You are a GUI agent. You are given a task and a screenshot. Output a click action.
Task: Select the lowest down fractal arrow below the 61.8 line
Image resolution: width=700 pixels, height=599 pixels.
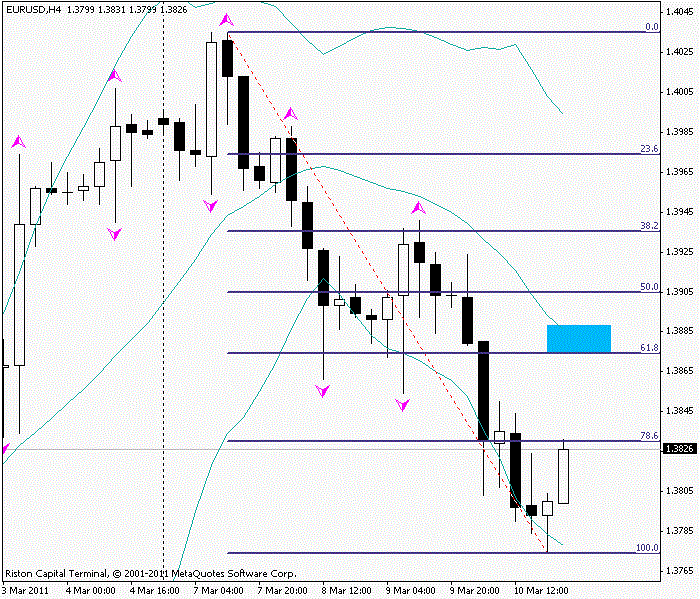click(402, 405)
